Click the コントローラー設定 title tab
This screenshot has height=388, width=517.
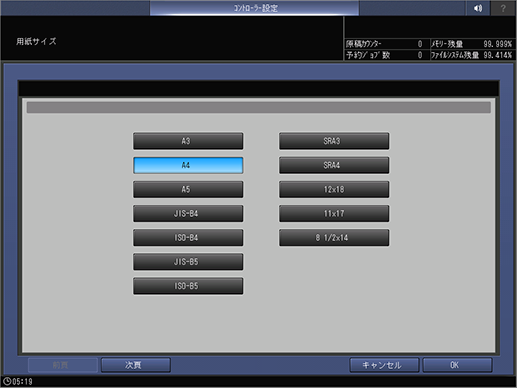pos(255,8)
